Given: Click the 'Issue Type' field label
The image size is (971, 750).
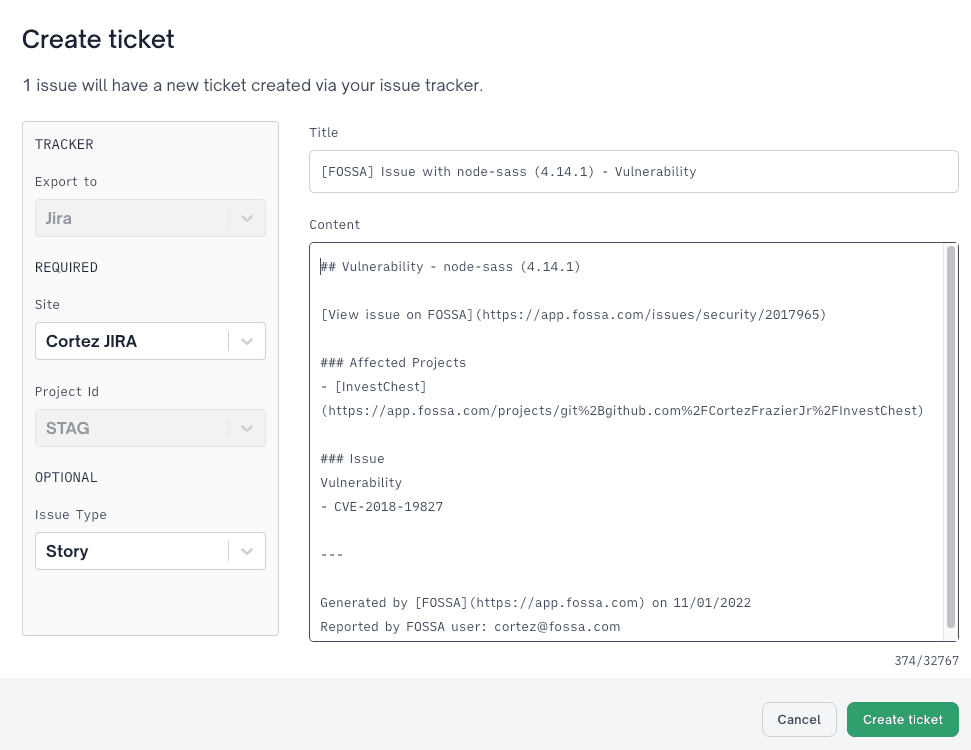Looking at the screenshot, I should 71,515.
